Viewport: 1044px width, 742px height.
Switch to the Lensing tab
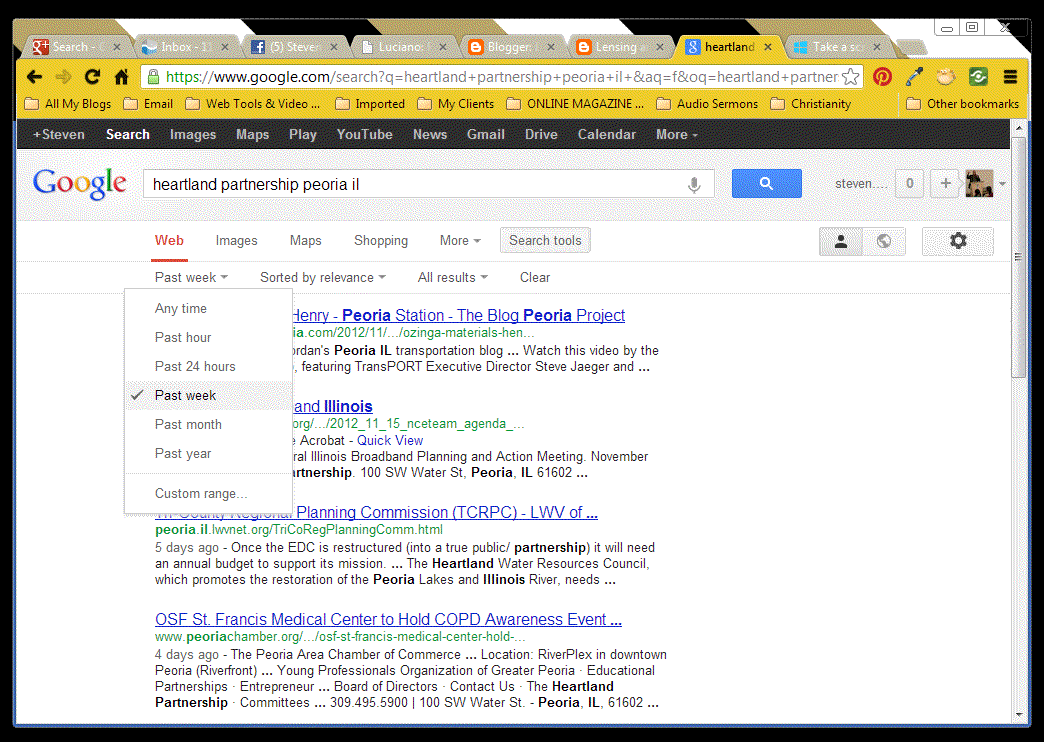coord(619,47)
